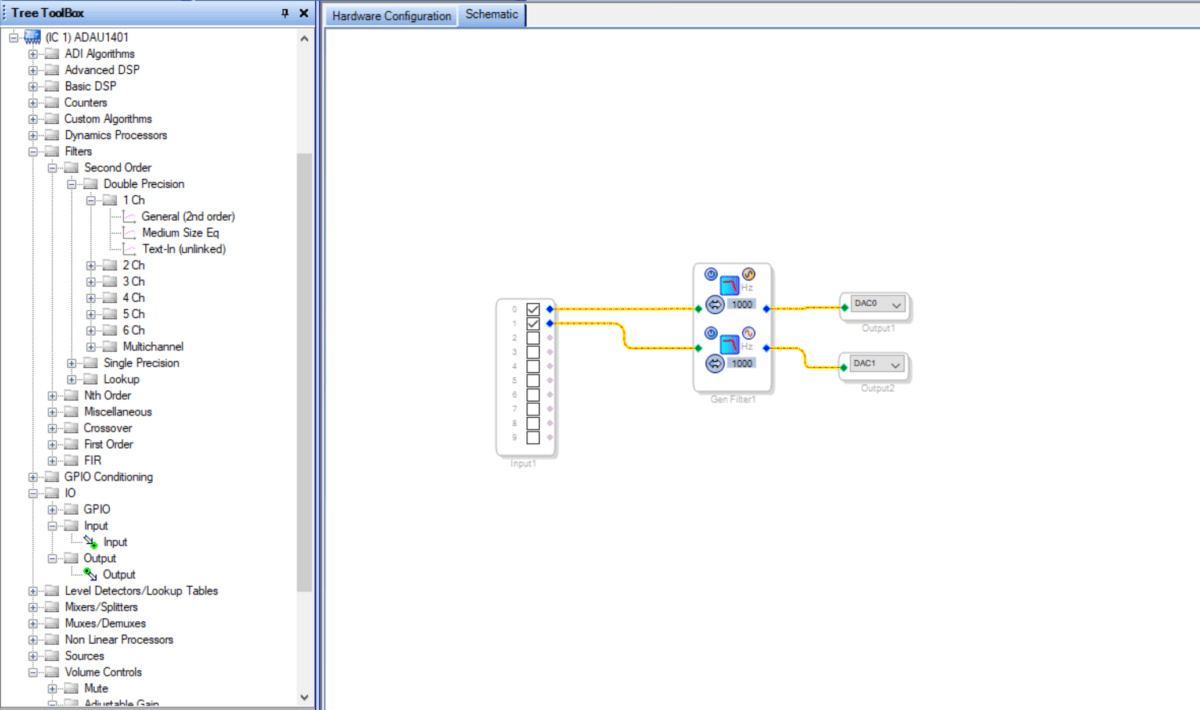Click the top filter's 1000 Hz frequency field
The height and width of the screenshot is (710, 1200).
742,305
